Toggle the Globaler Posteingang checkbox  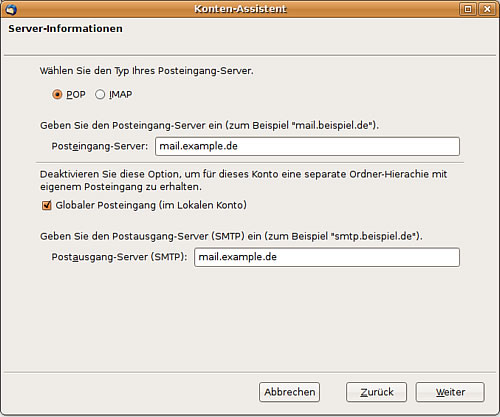tap(47, 205)
